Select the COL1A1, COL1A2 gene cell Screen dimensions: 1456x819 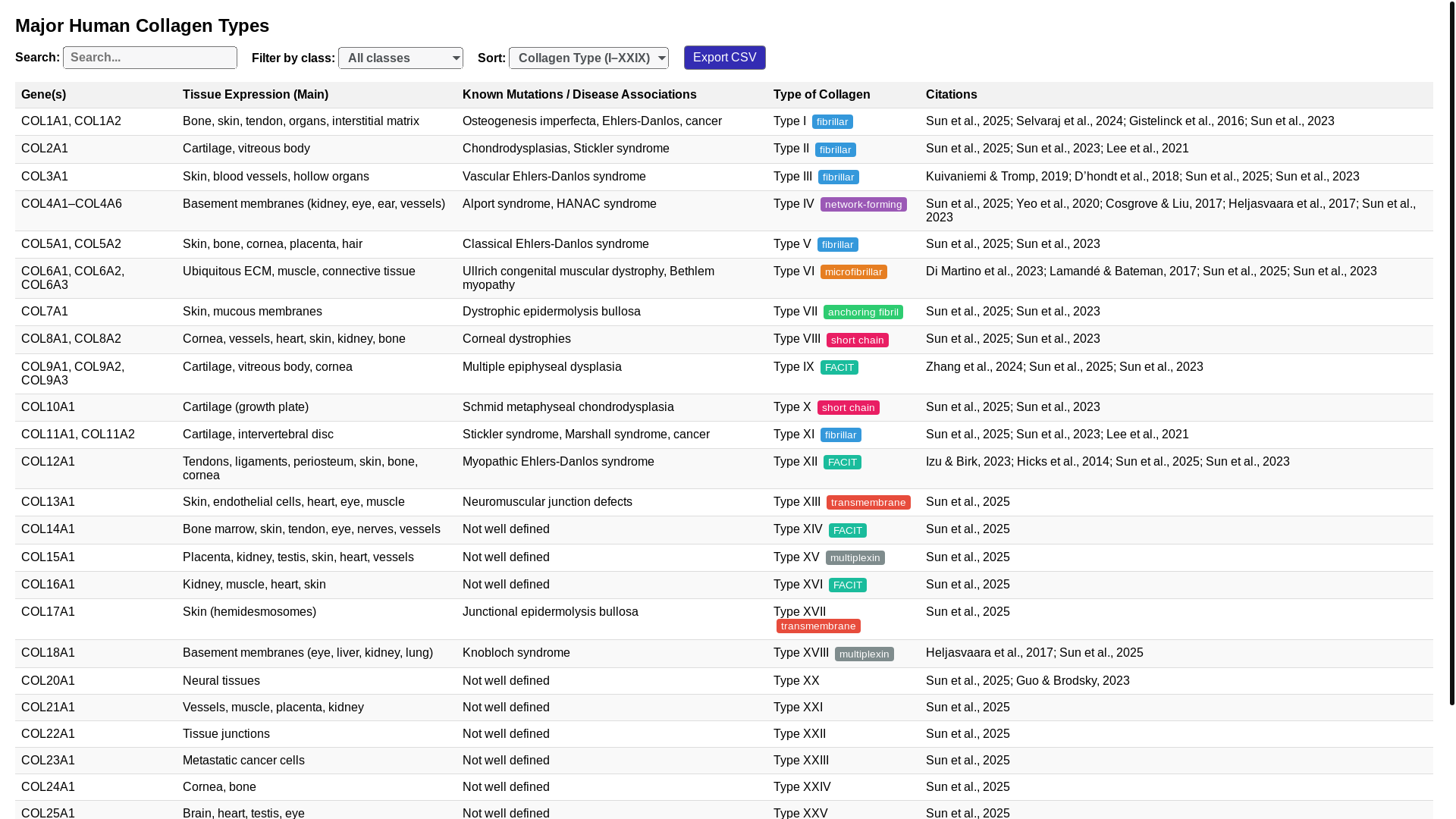pyautogui.click(x=96, y=121)
